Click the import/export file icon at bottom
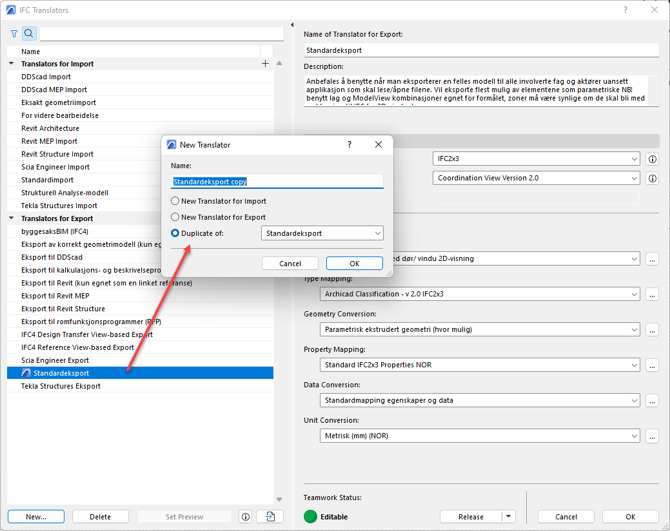The width and height of the screenshot is (670, 531). pos(270,517)
